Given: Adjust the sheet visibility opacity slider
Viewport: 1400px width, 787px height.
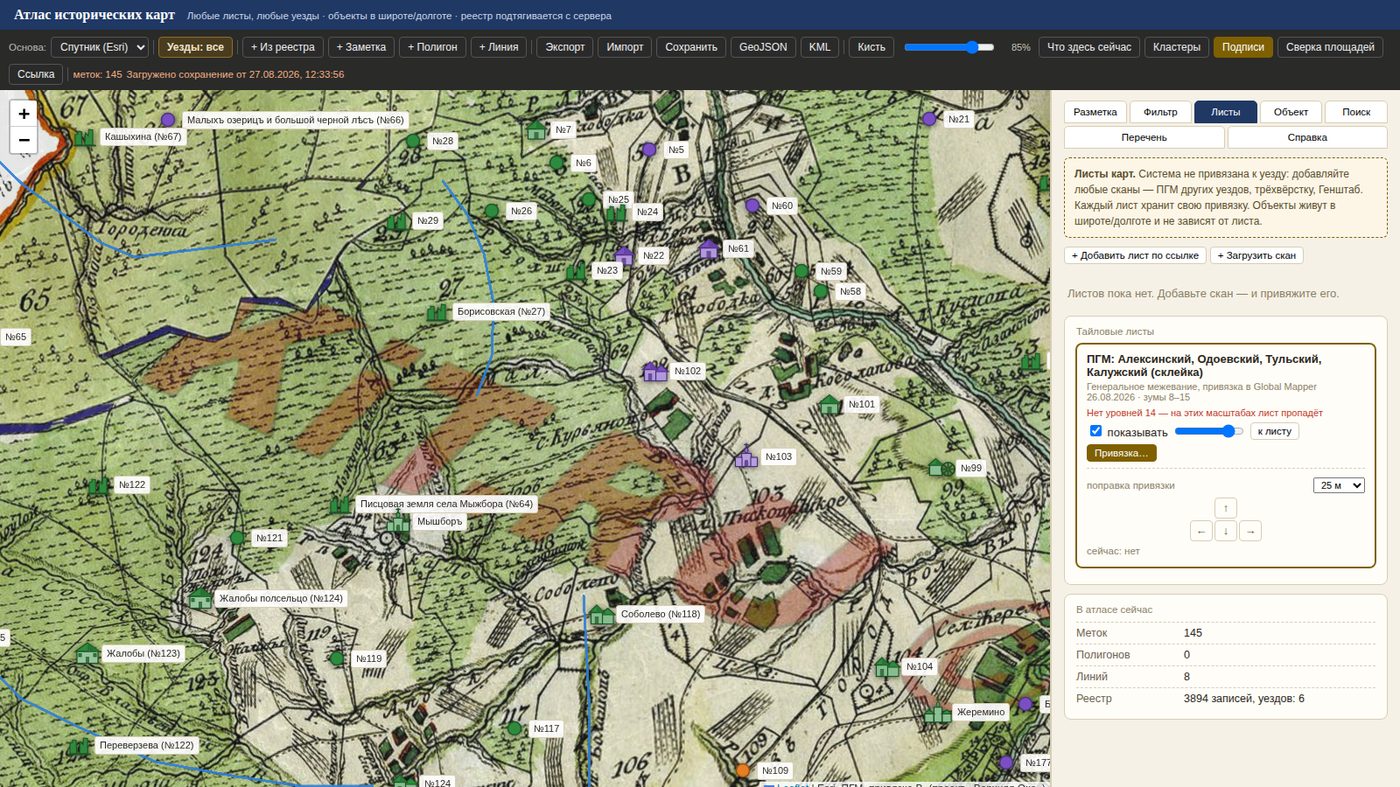Looking at the screenshot, I should (1209, 431).
